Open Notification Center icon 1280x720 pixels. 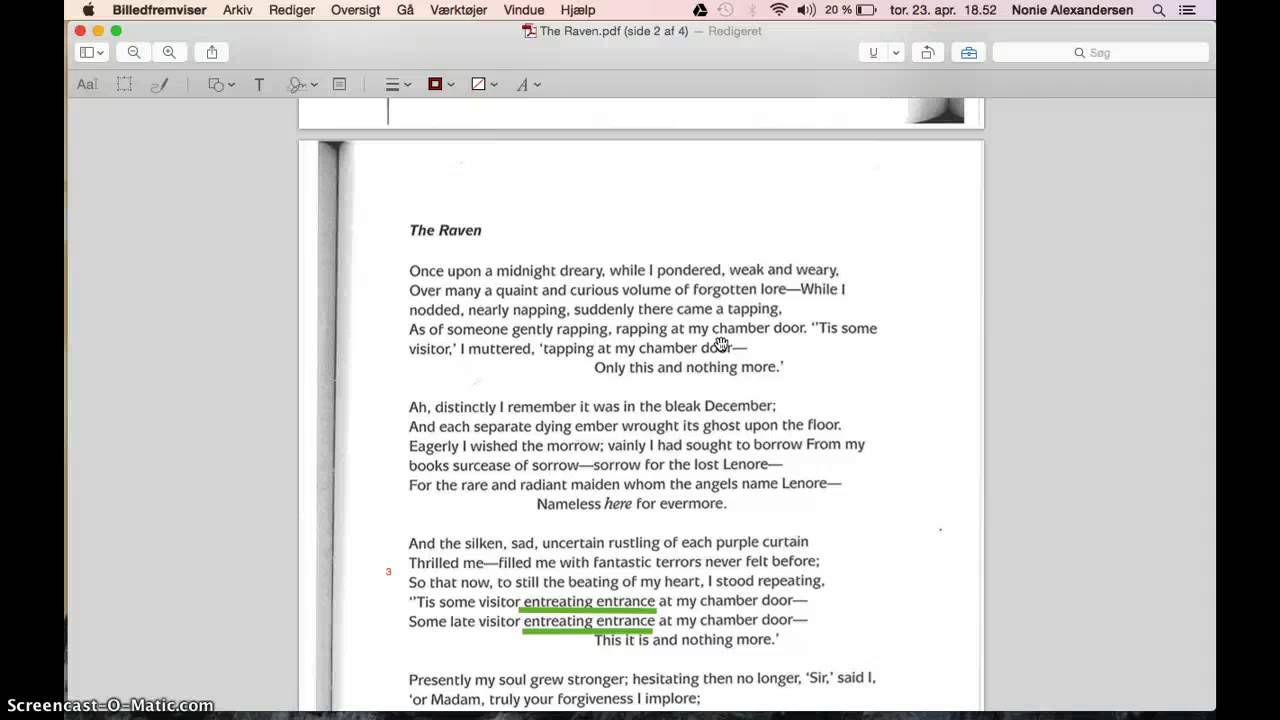point(1187,10)
